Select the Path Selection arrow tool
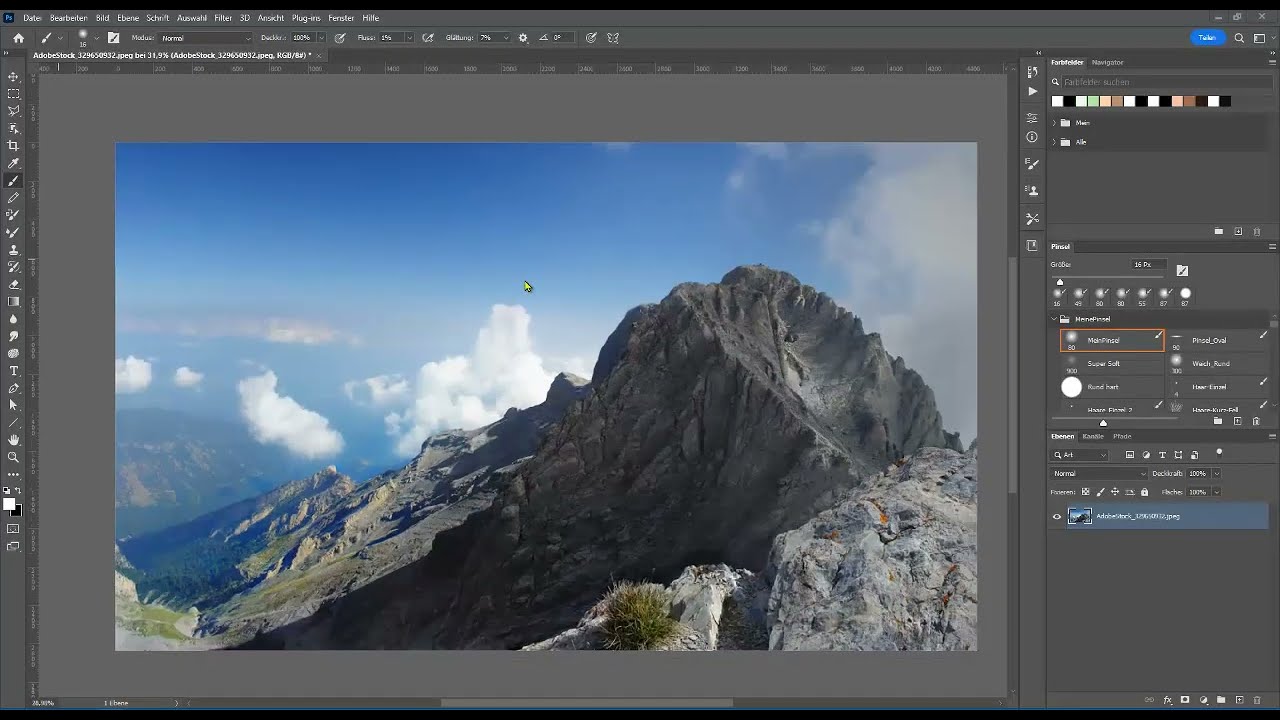Viewport: 1280px width, 720px height. pos(13,405)
